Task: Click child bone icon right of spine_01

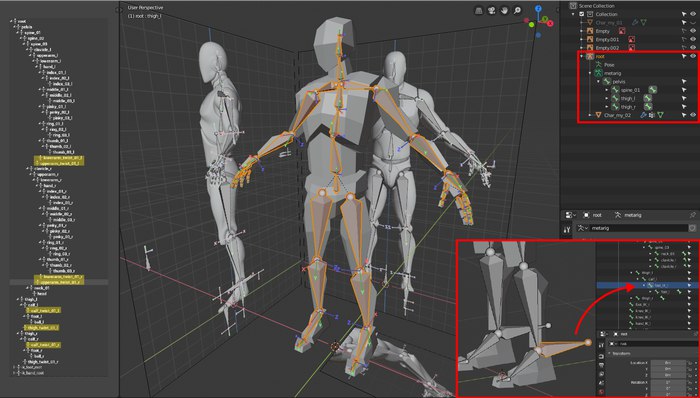Action: point(653,90)
